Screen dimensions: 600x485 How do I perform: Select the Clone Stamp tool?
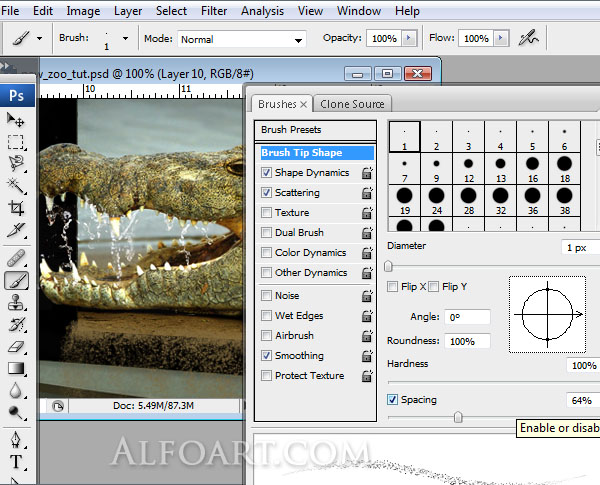pyautogui.click(x=16, y=302)
